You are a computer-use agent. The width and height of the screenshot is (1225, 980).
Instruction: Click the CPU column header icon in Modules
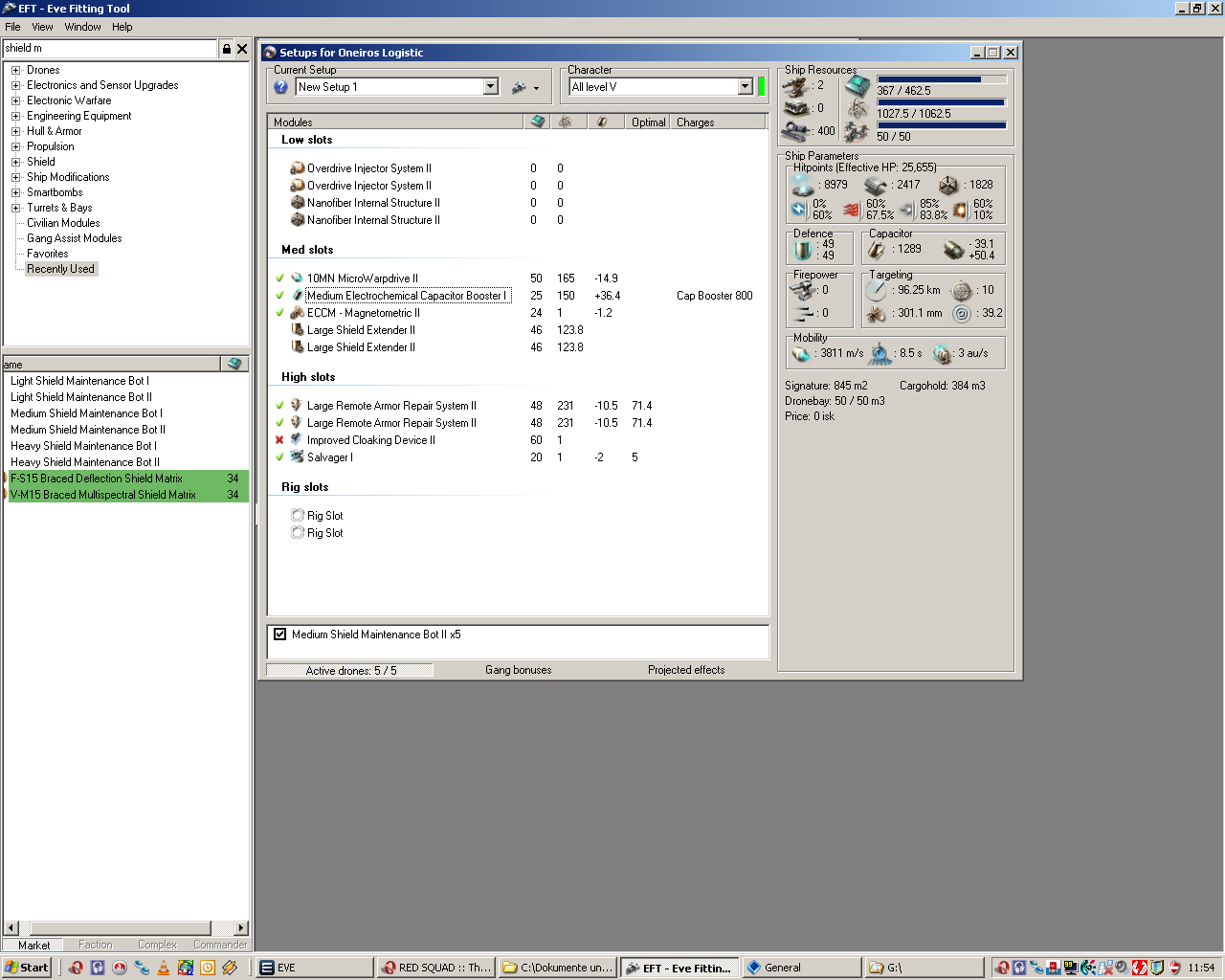[538, 122]
